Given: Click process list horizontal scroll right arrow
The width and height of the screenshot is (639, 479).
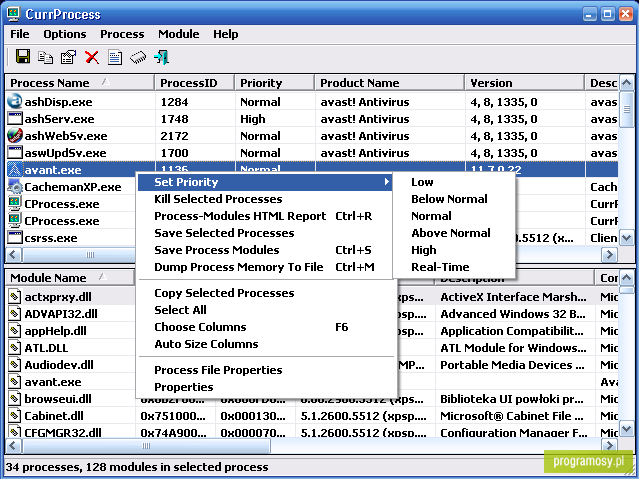Looking at the screenshot, I should pos(610,255).
